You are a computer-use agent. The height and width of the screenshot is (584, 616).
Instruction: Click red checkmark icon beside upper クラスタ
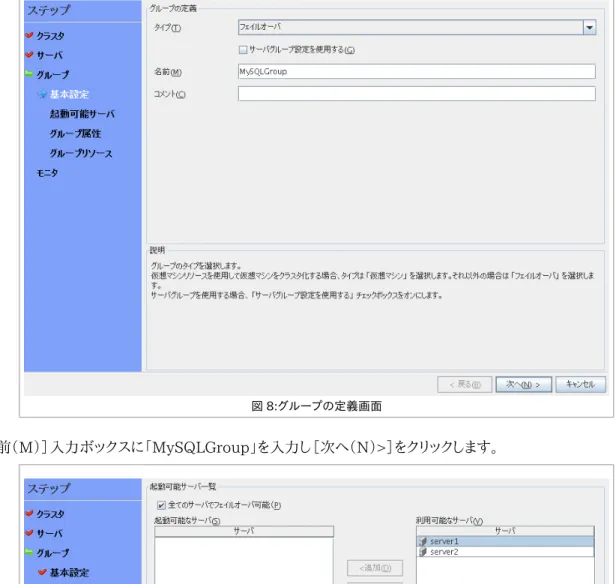29,35
